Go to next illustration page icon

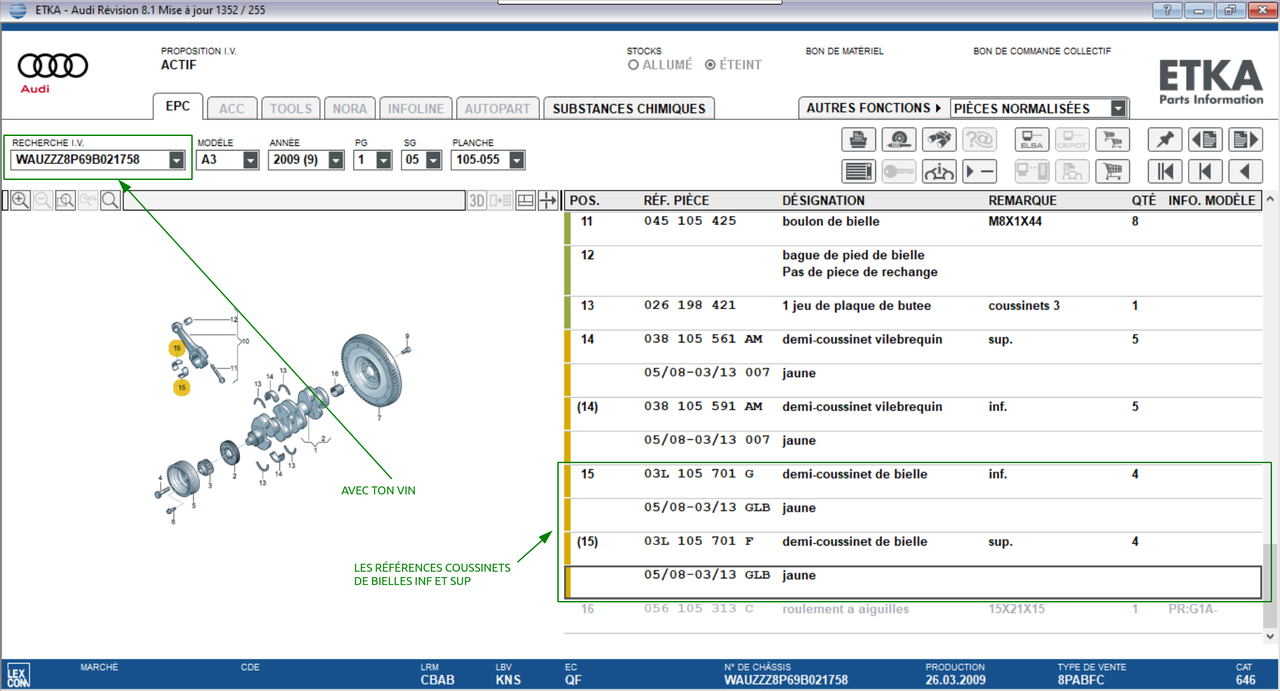coord(1245,140)
